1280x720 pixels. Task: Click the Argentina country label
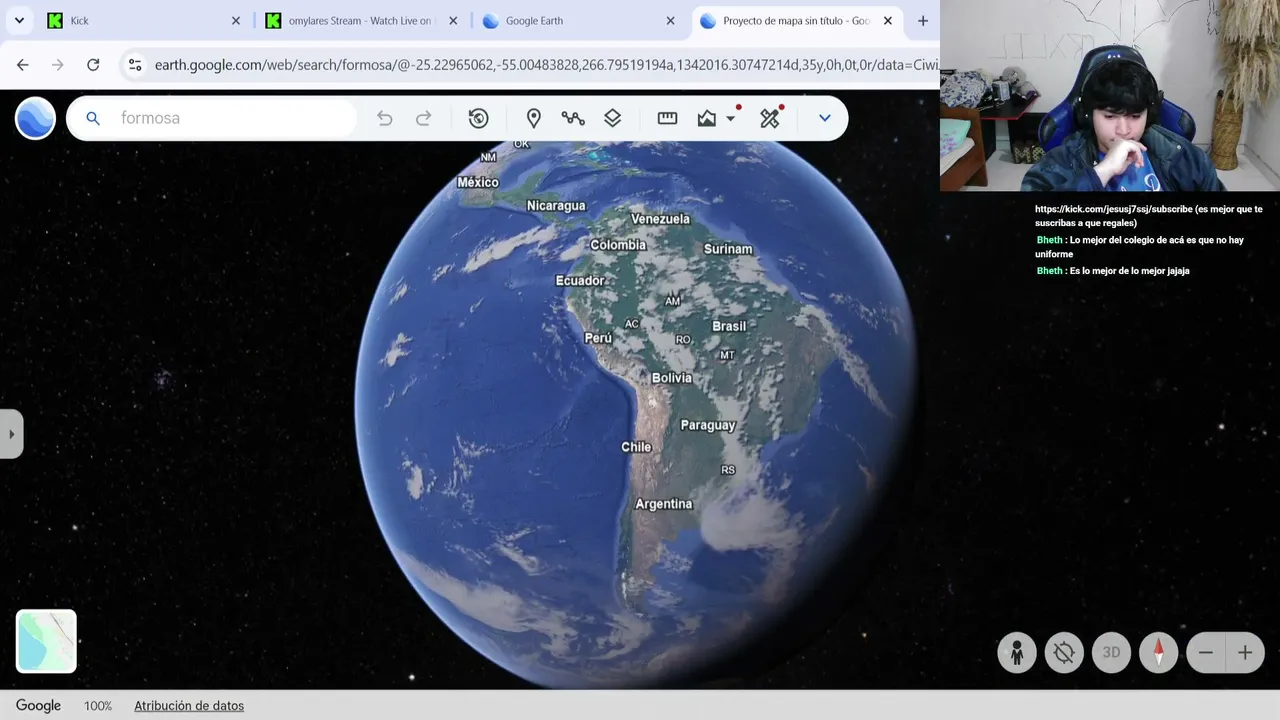(664, 504)
